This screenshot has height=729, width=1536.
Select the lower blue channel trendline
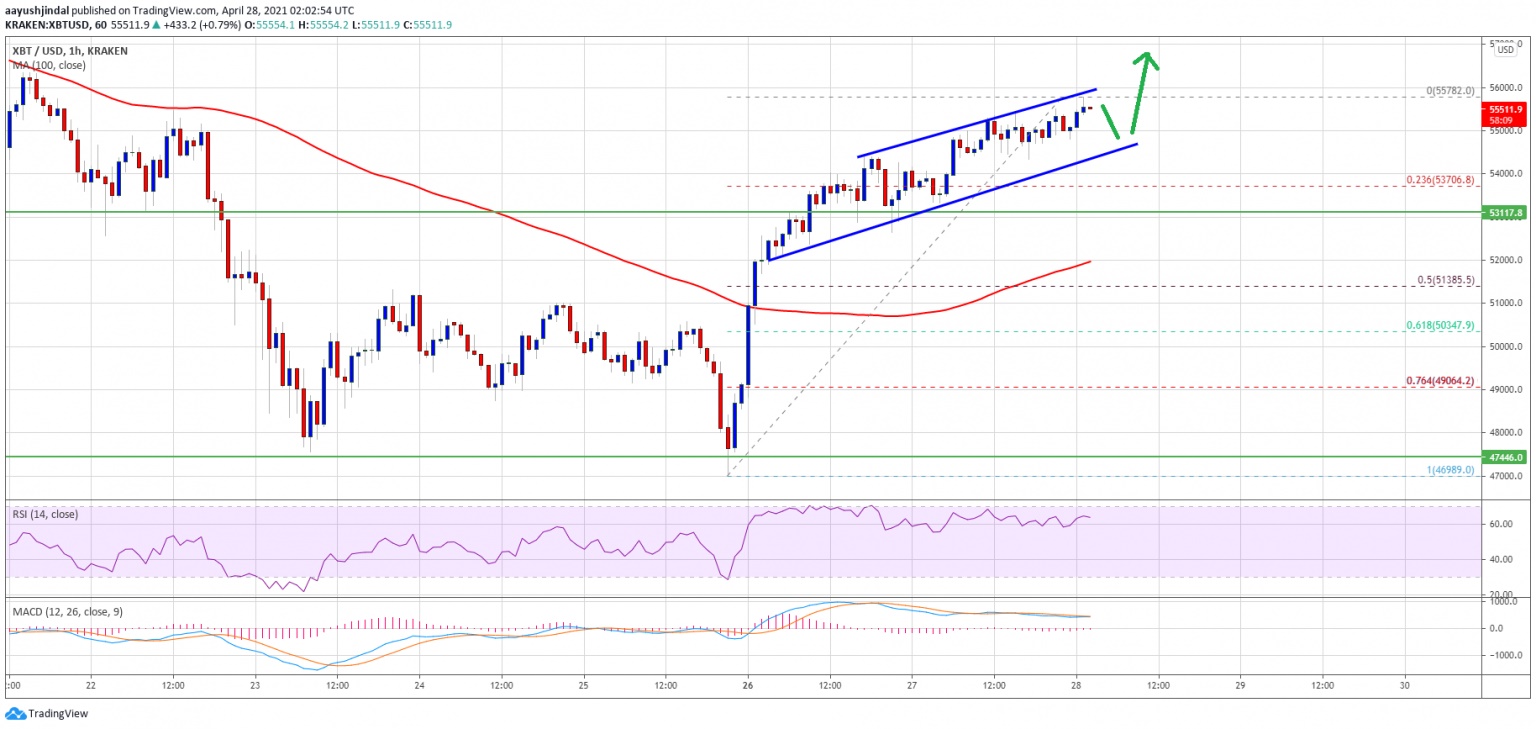point(952,202)
